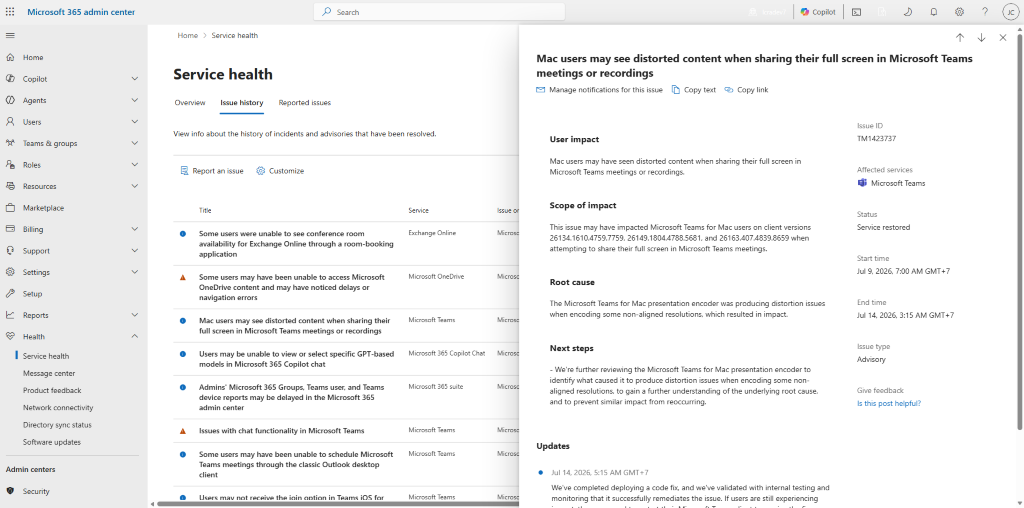Open the Exchange Online conference room issue

(x=296, y=244)
